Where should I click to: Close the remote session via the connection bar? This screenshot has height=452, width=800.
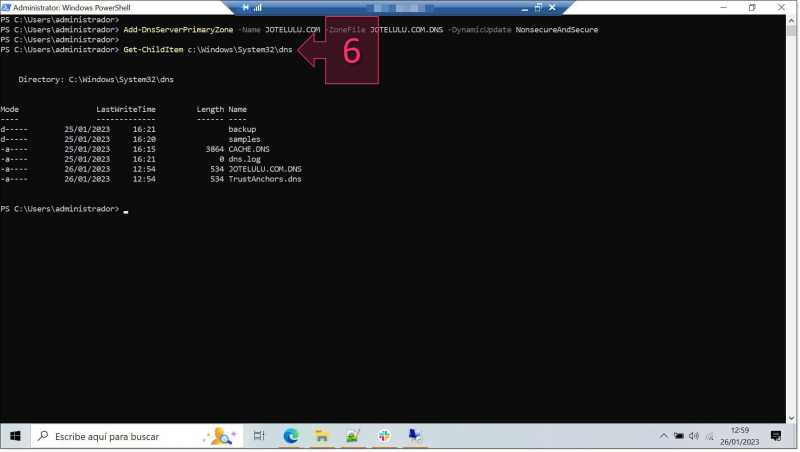point(552,8)
